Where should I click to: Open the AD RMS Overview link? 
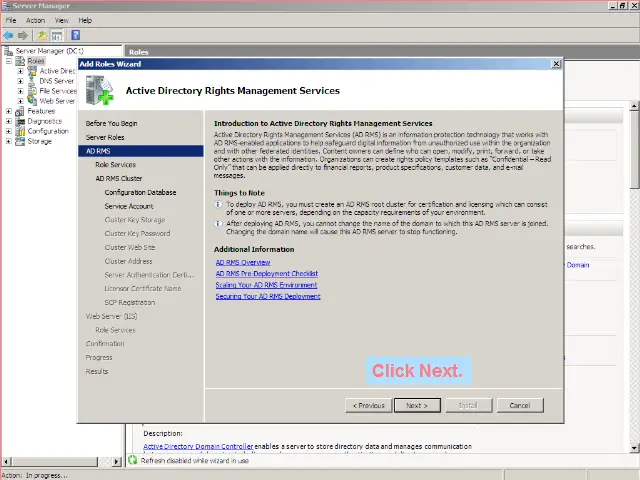(243, 262)
